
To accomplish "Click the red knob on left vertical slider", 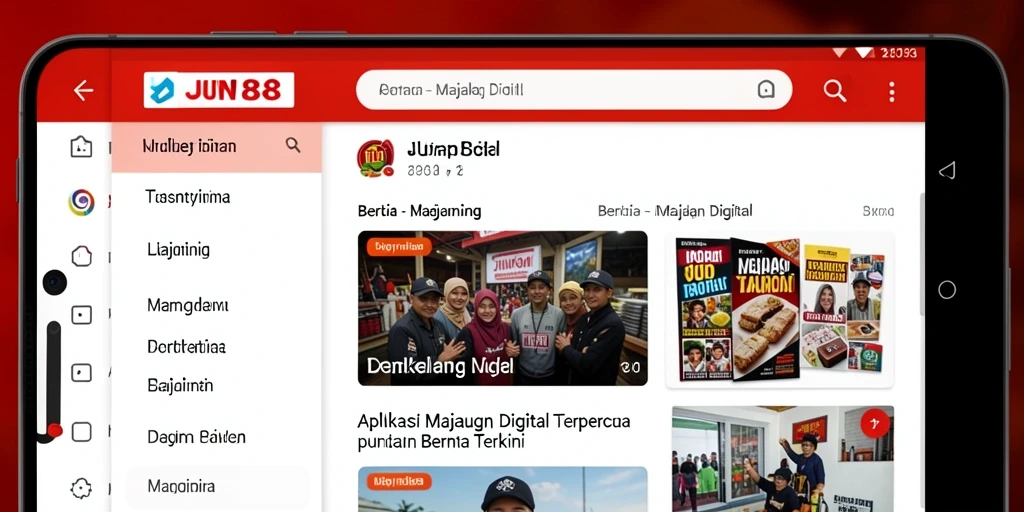I will tap(56, 430).
